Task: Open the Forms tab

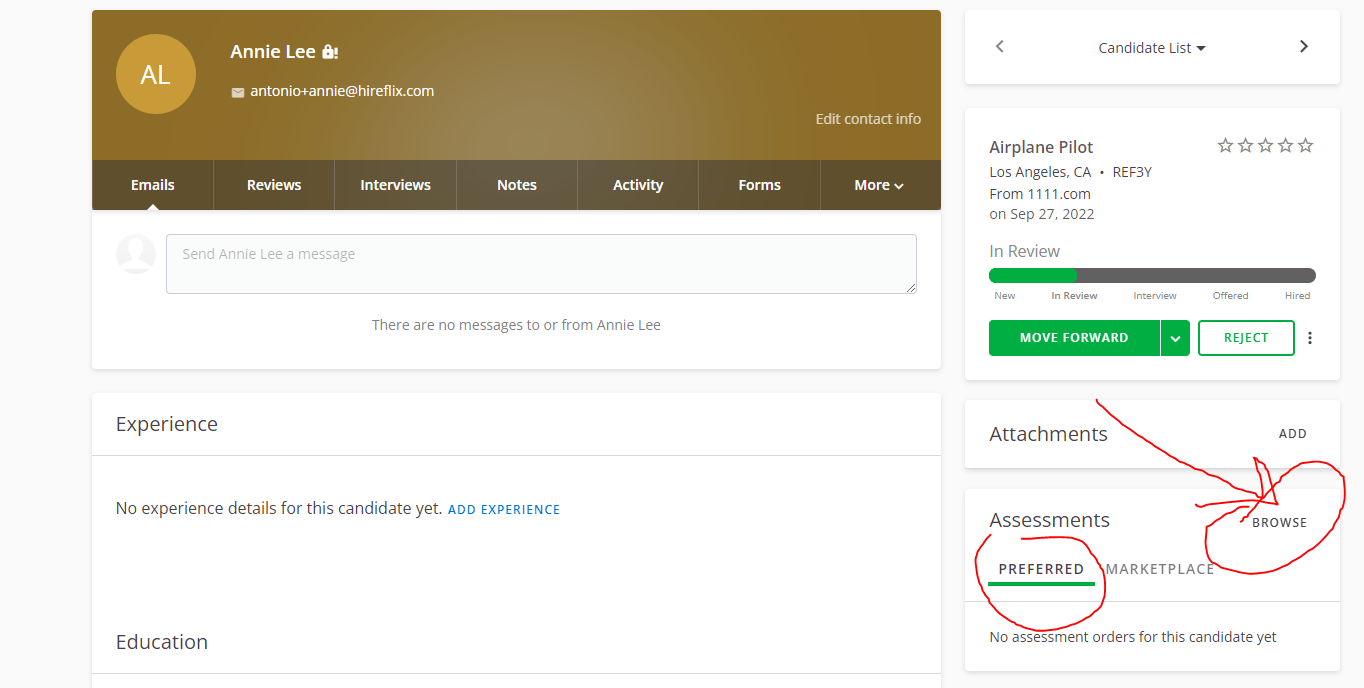Action: click(x=759, y=185)
